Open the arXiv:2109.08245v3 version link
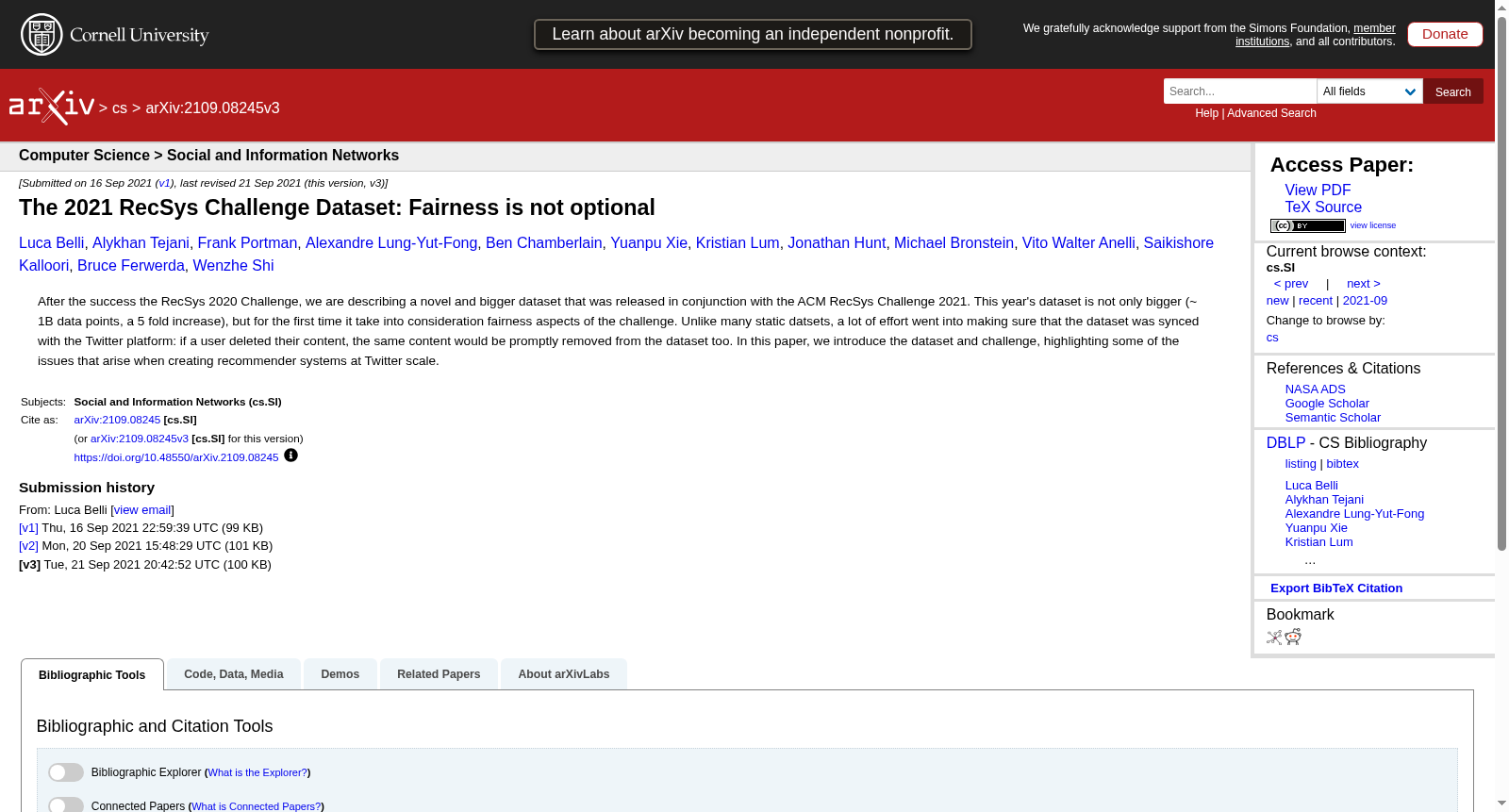Viewport: 1509px width, 812px height. click(x=140, y=439)
